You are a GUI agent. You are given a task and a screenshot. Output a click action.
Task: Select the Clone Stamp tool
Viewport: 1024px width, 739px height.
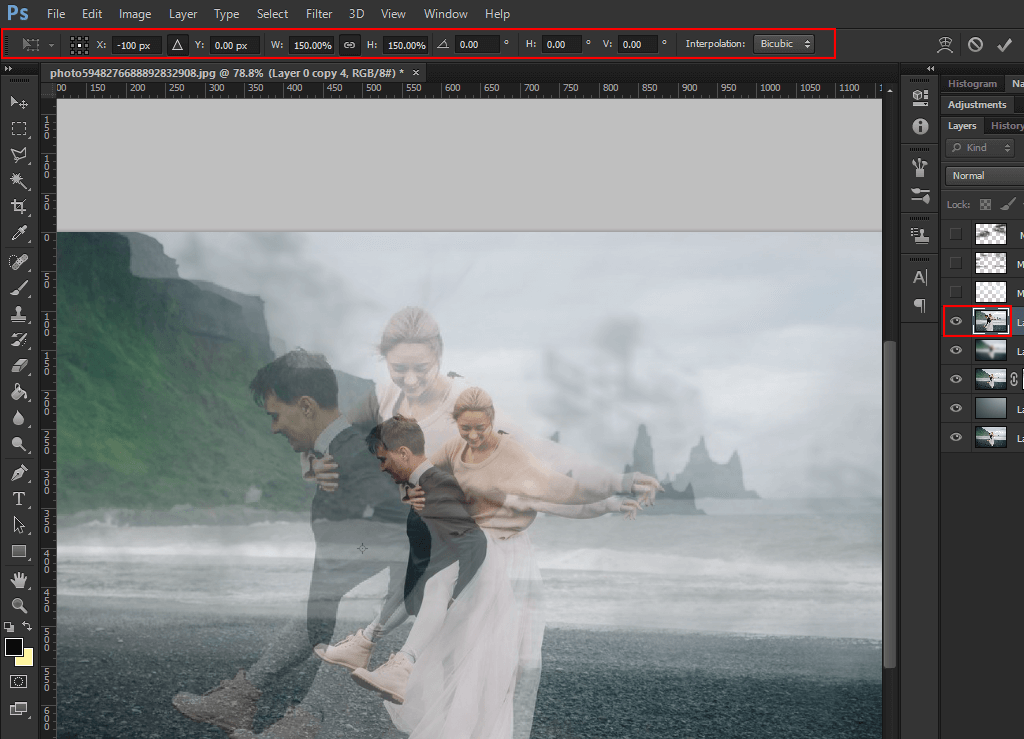(x=19, y=314)
